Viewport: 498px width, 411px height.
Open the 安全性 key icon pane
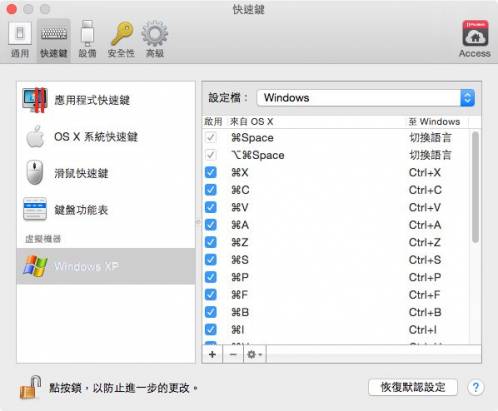[121, 39]
